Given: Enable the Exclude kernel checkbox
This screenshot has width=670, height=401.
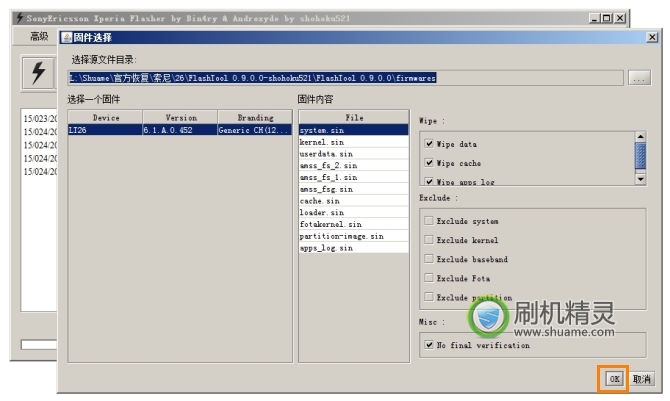Looking at the screenshot, I should [x=429, y=240].
